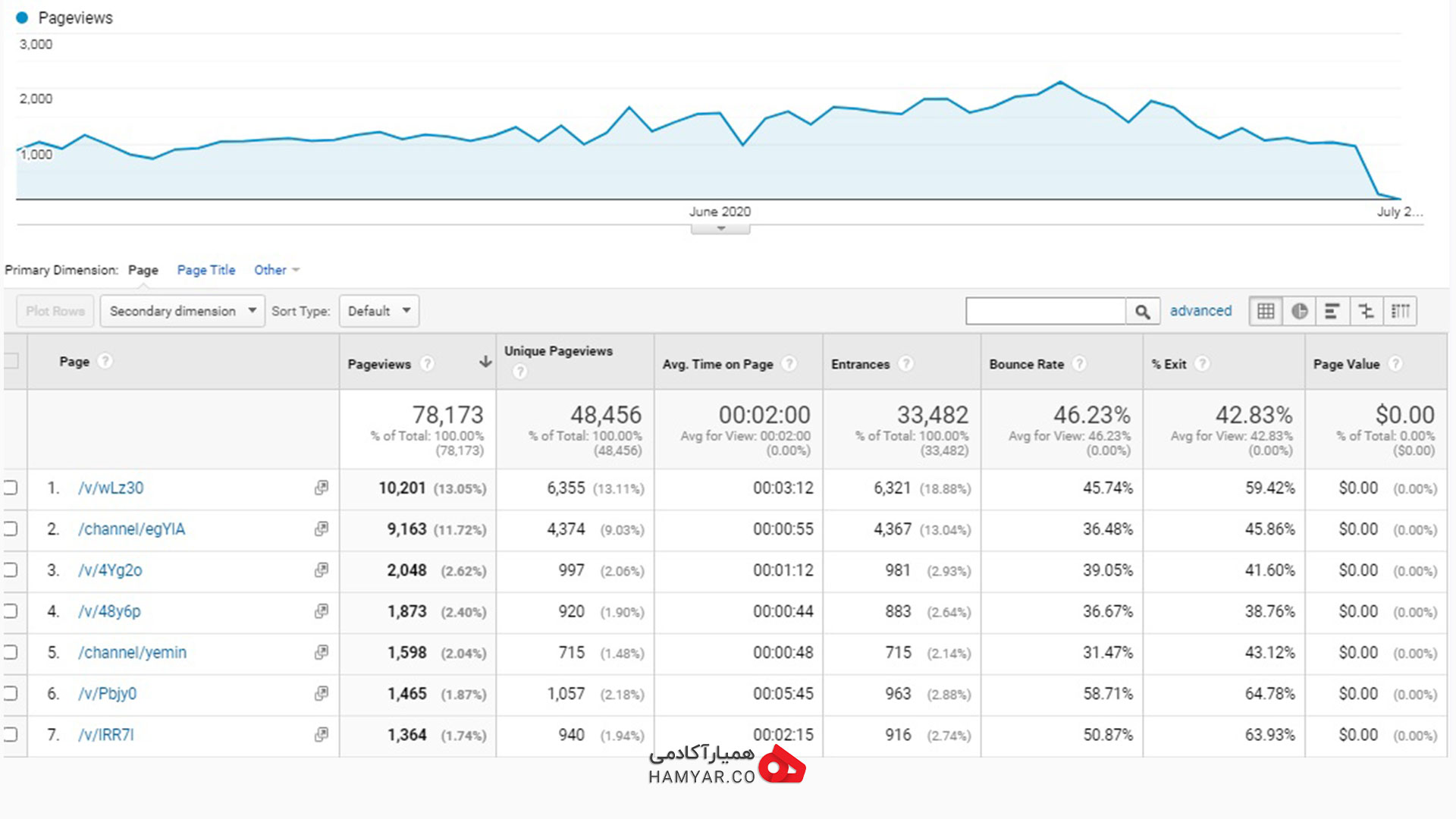Open the Sort Type Default dropdown
1456x819 pixels.
[x=379, y=311]
